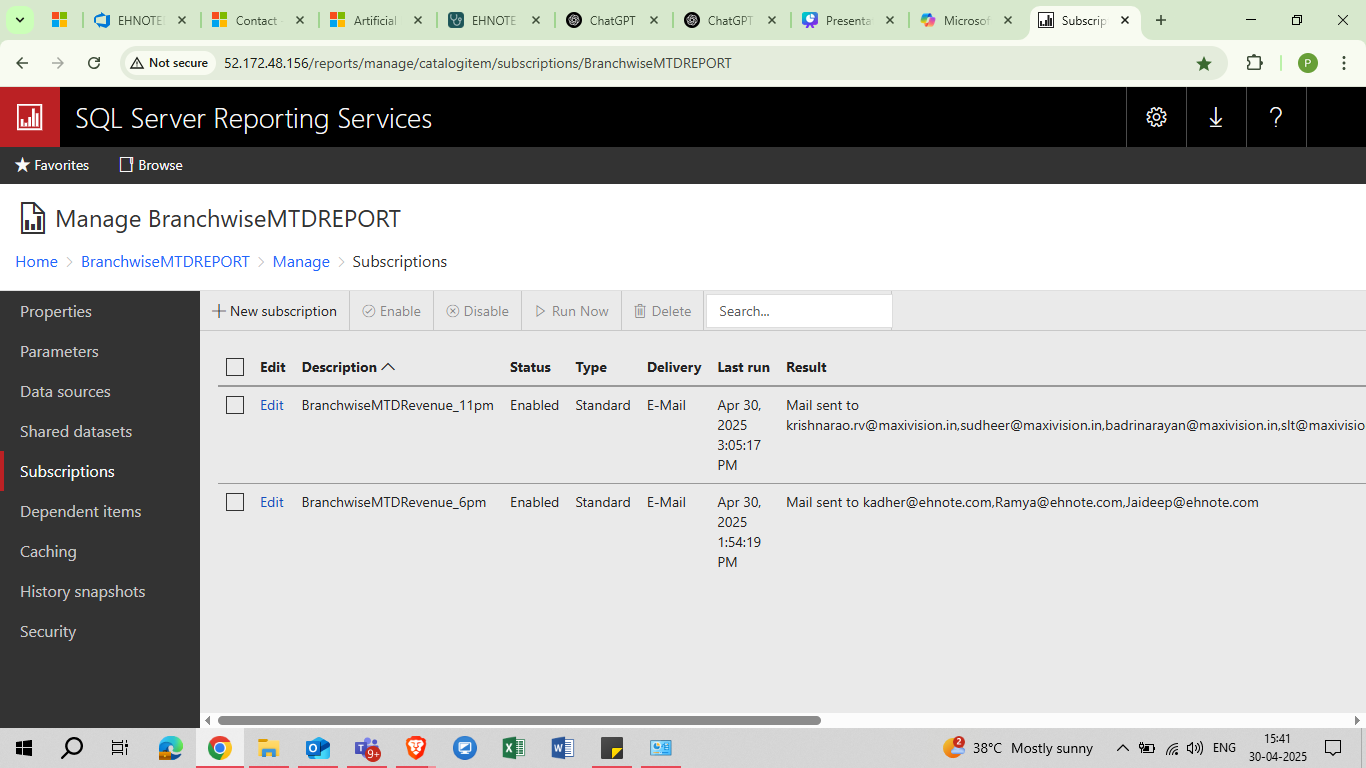Open the History snapshots sidebar tab
The width and height of the screenshot is (1366, 768).
[100, 591]
